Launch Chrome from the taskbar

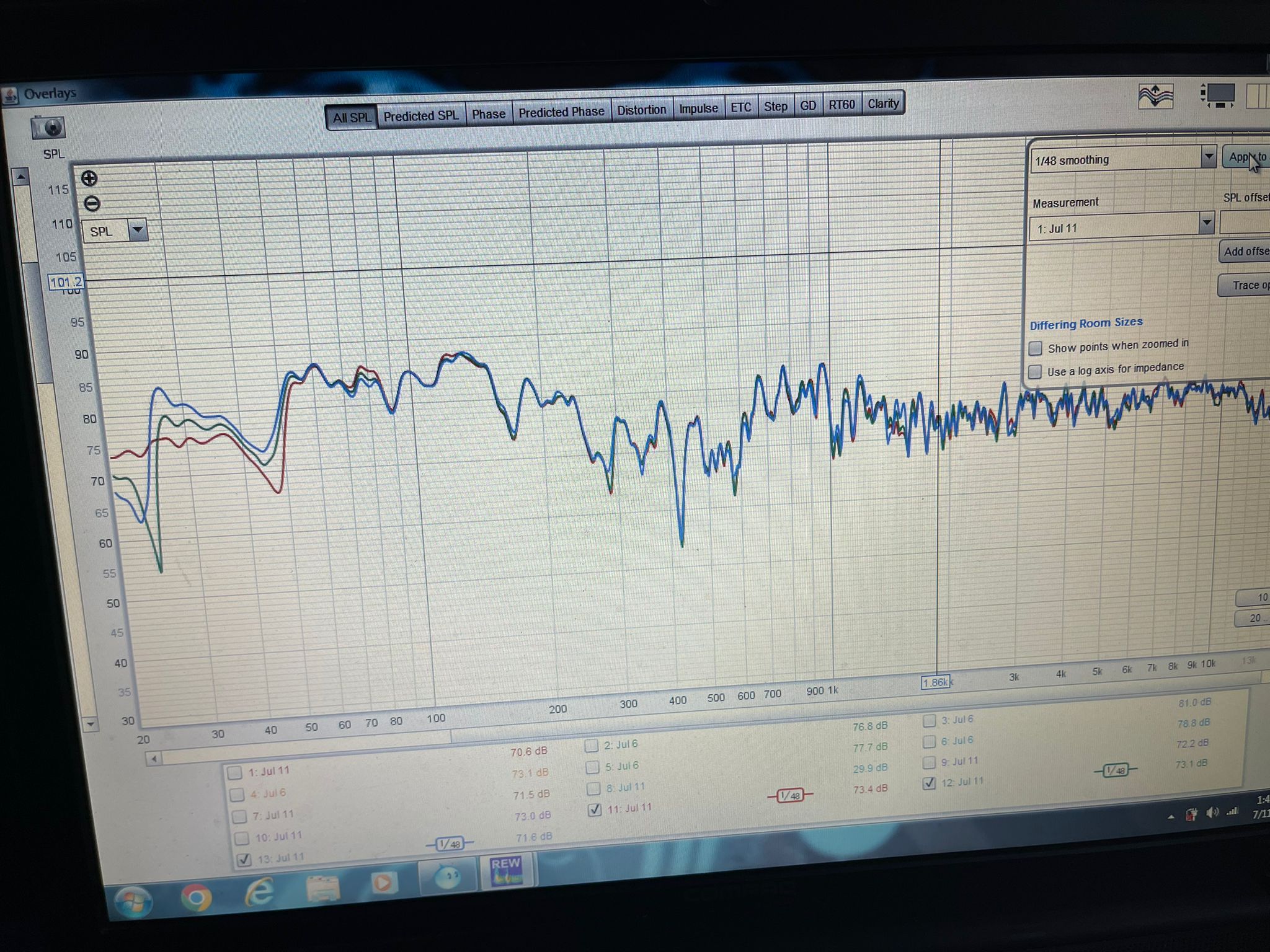point(196,897)
